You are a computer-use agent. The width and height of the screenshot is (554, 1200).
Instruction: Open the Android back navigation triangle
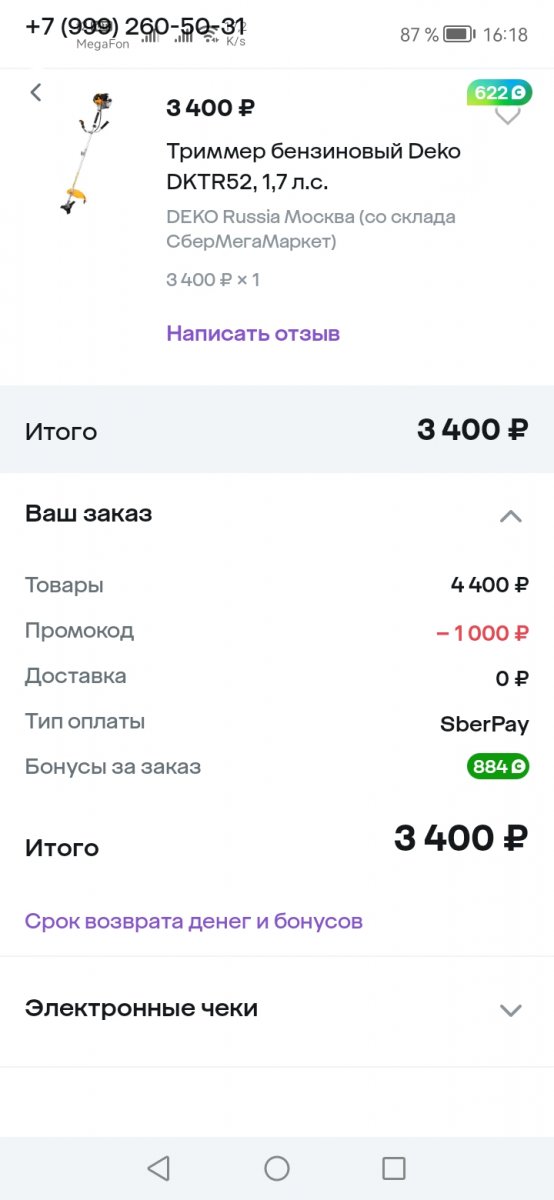[158, 1168]
